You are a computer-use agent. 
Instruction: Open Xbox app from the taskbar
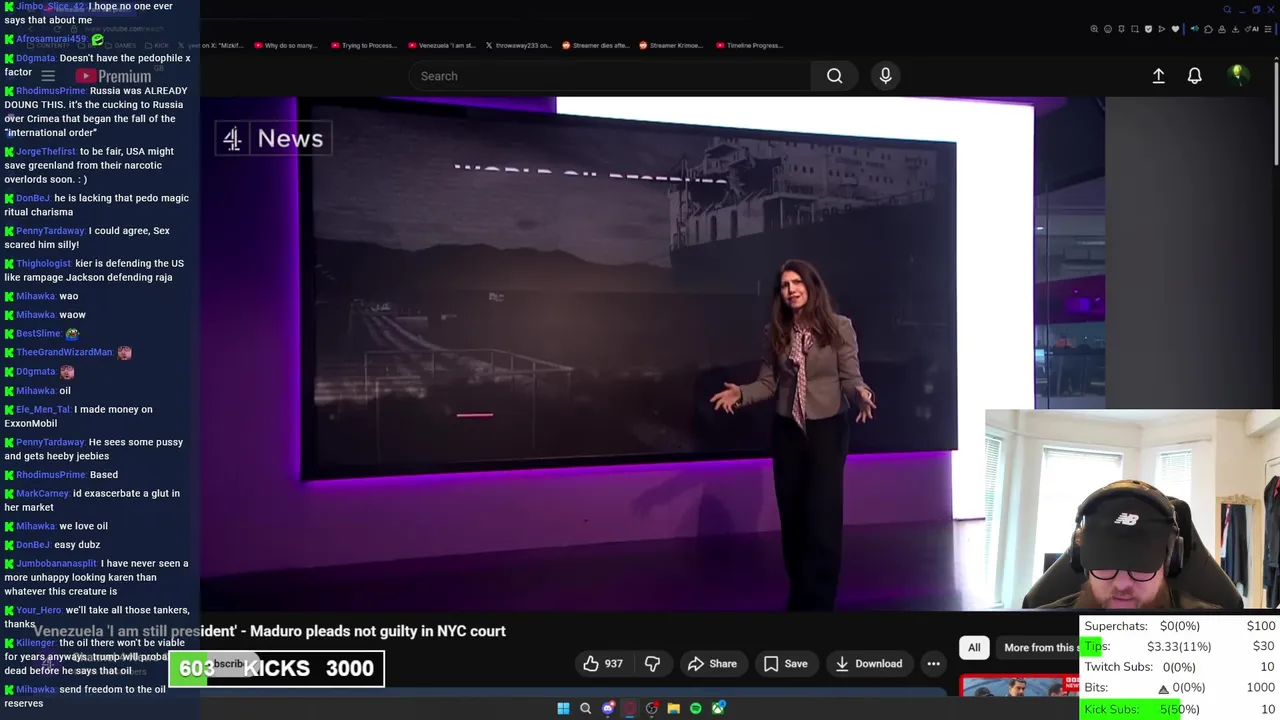pyautogui.click(x=718, y=708)
